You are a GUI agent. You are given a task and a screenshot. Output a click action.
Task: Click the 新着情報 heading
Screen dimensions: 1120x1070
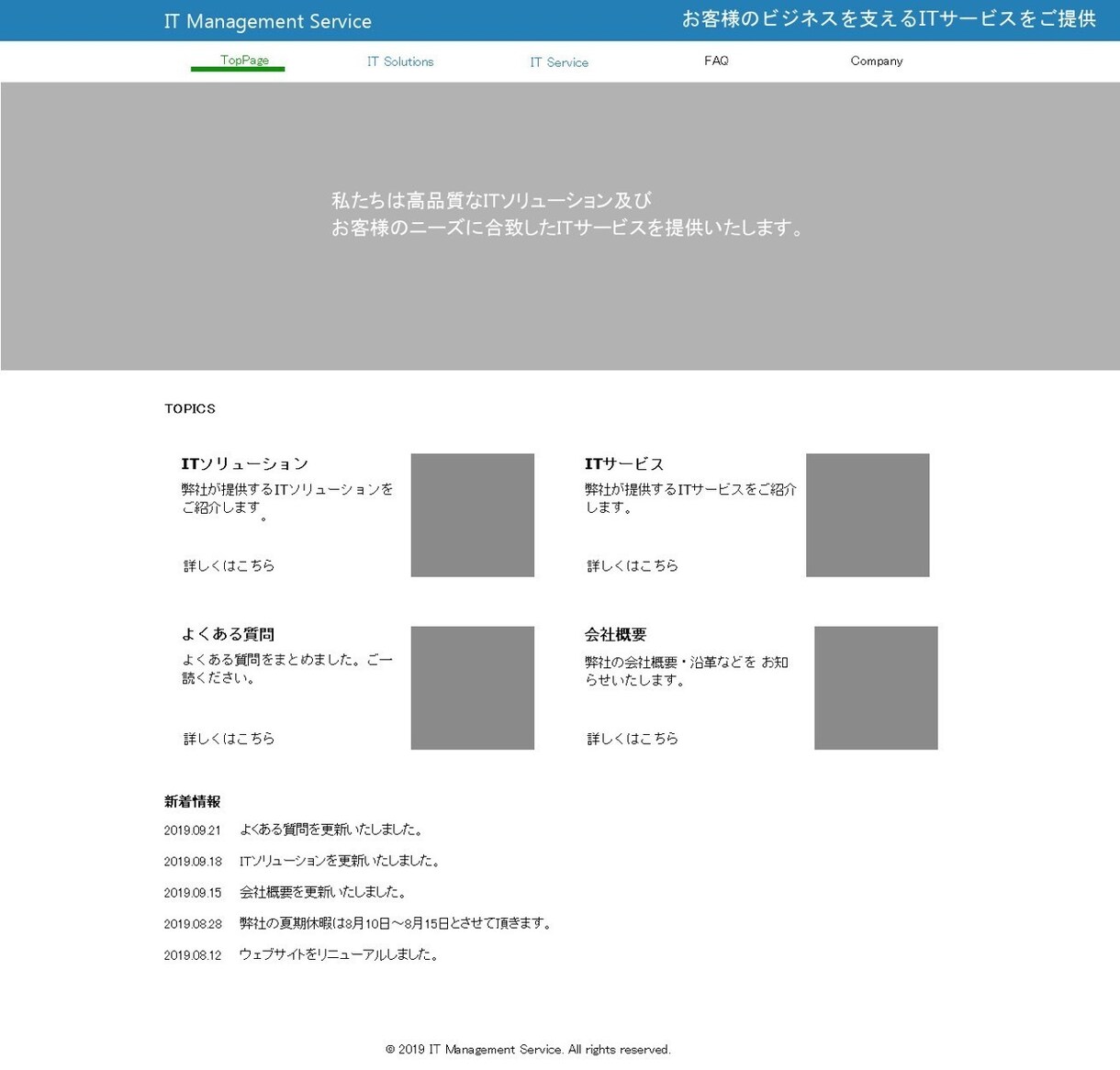pyautogui.click(x=192, y=801)
